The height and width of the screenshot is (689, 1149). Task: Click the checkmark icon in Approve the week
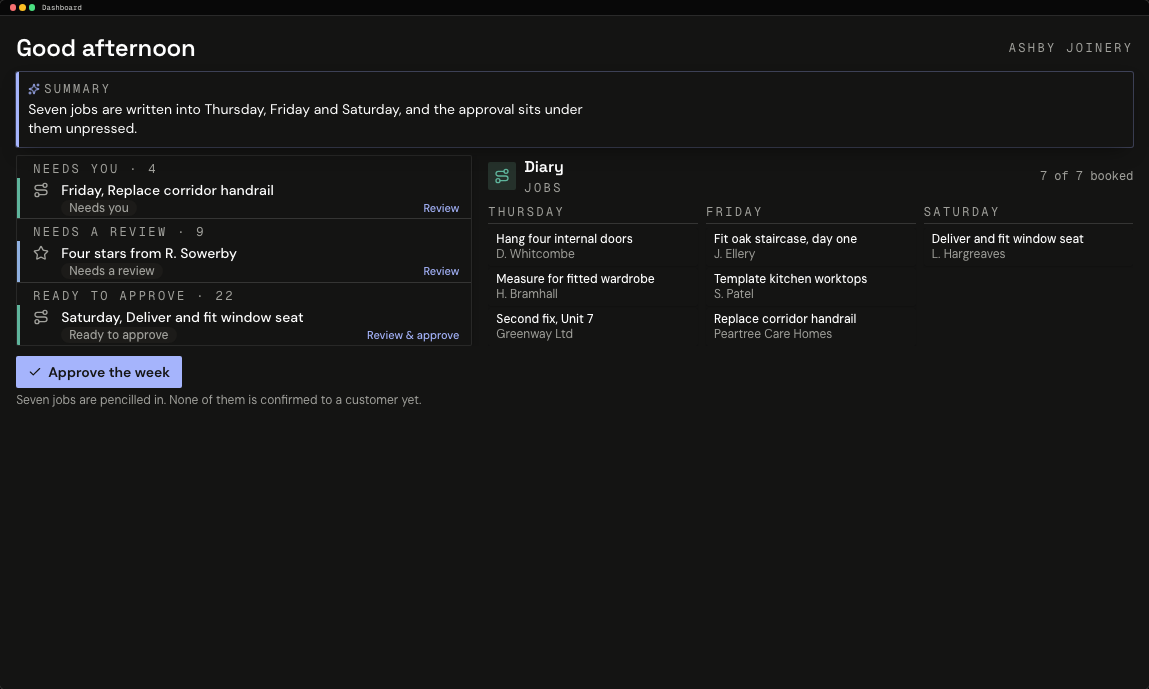pyautogui.click(x=34, y=372)
